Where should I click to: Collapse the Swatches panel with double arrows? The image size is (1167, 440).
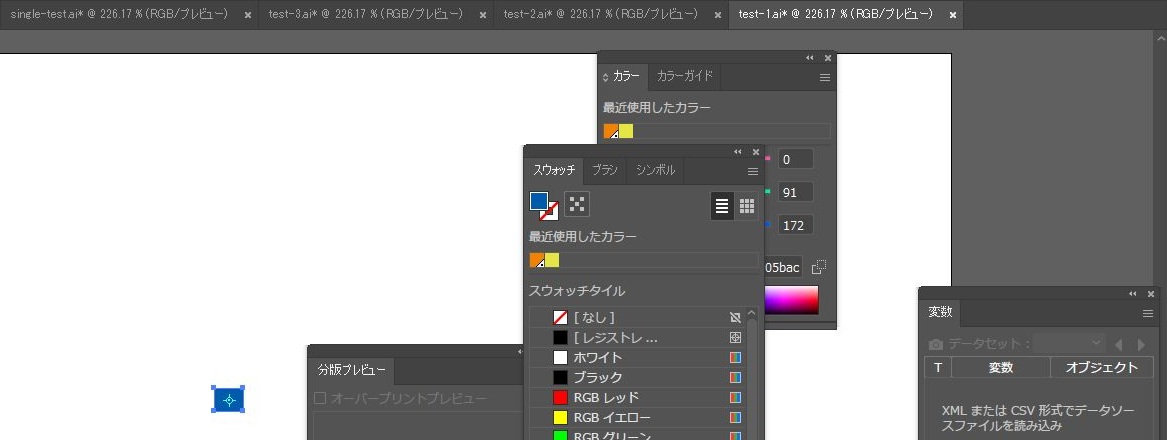pos(738,152)
